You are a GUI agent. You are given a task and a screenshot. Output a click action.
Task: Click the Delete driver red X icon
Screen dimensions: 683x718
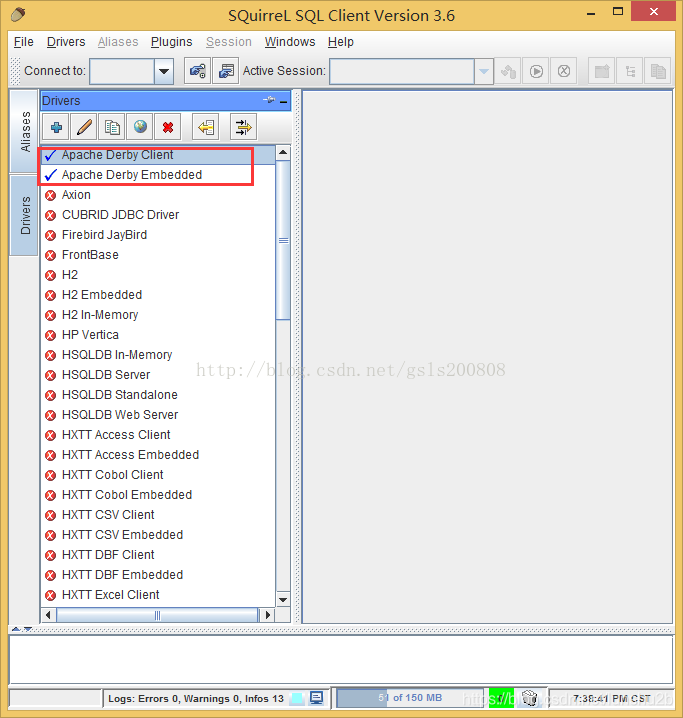(168, 127)
